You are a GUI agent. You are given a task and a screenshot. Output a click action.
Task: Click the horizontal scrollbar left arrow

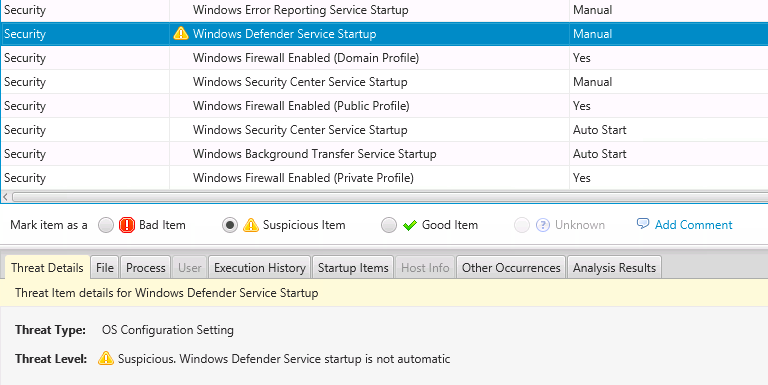(x=5, y=197)
